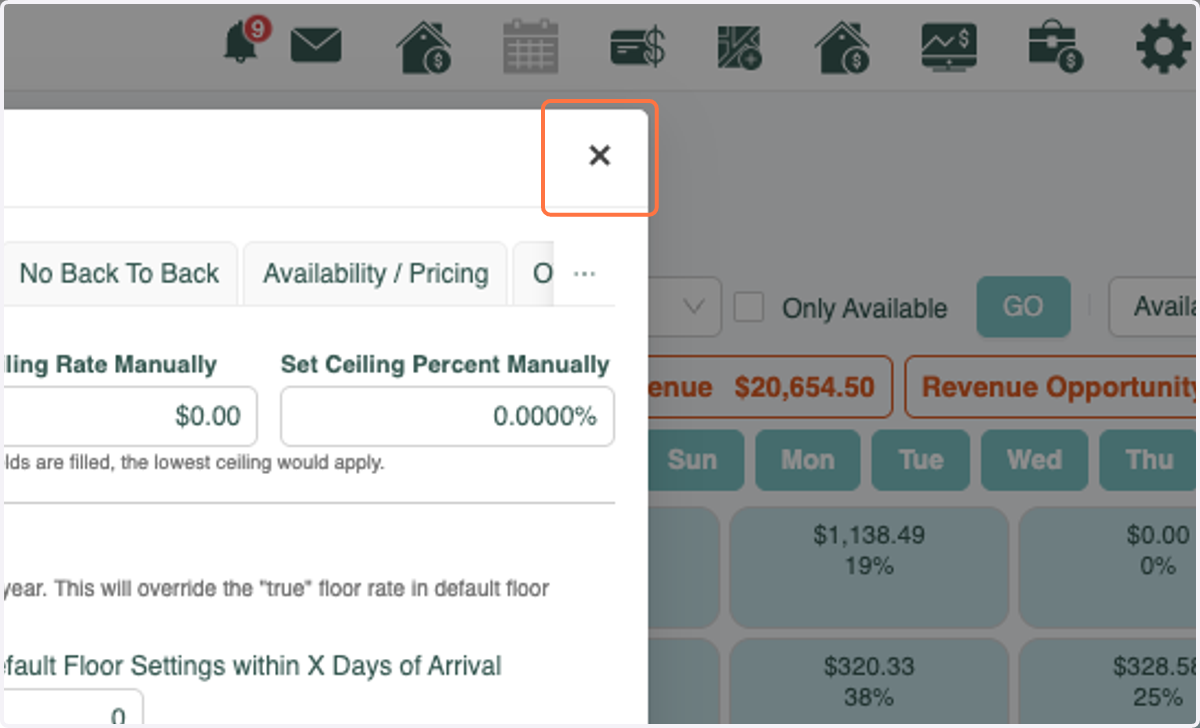Viewport: 1200px width, 728px height.
Task: Open the briefcase dollar icon
Action: pos(1056,47)
